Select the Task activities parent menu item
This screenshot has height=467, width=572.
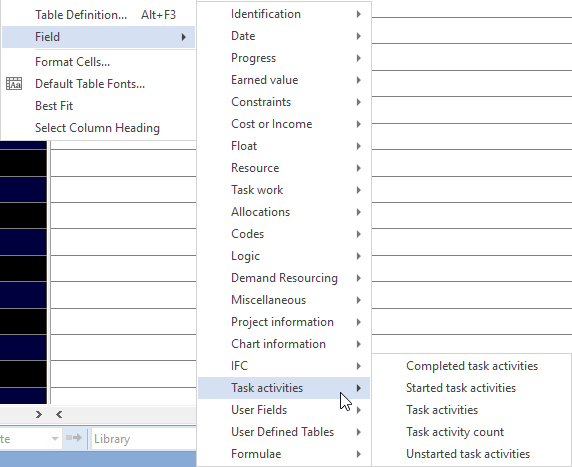click(284, 388)
